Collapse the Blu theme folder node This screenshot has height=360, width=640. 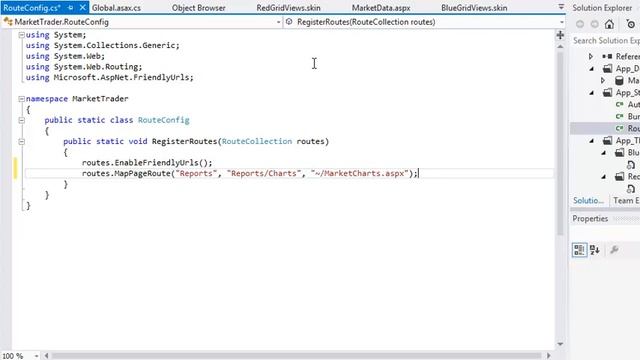pyautogui.click(x=604, y=153)
